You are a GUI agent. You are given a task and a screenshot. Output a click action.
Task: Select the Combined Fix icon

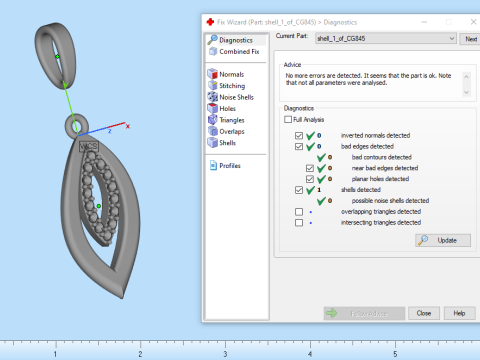[x=213, y=51]
